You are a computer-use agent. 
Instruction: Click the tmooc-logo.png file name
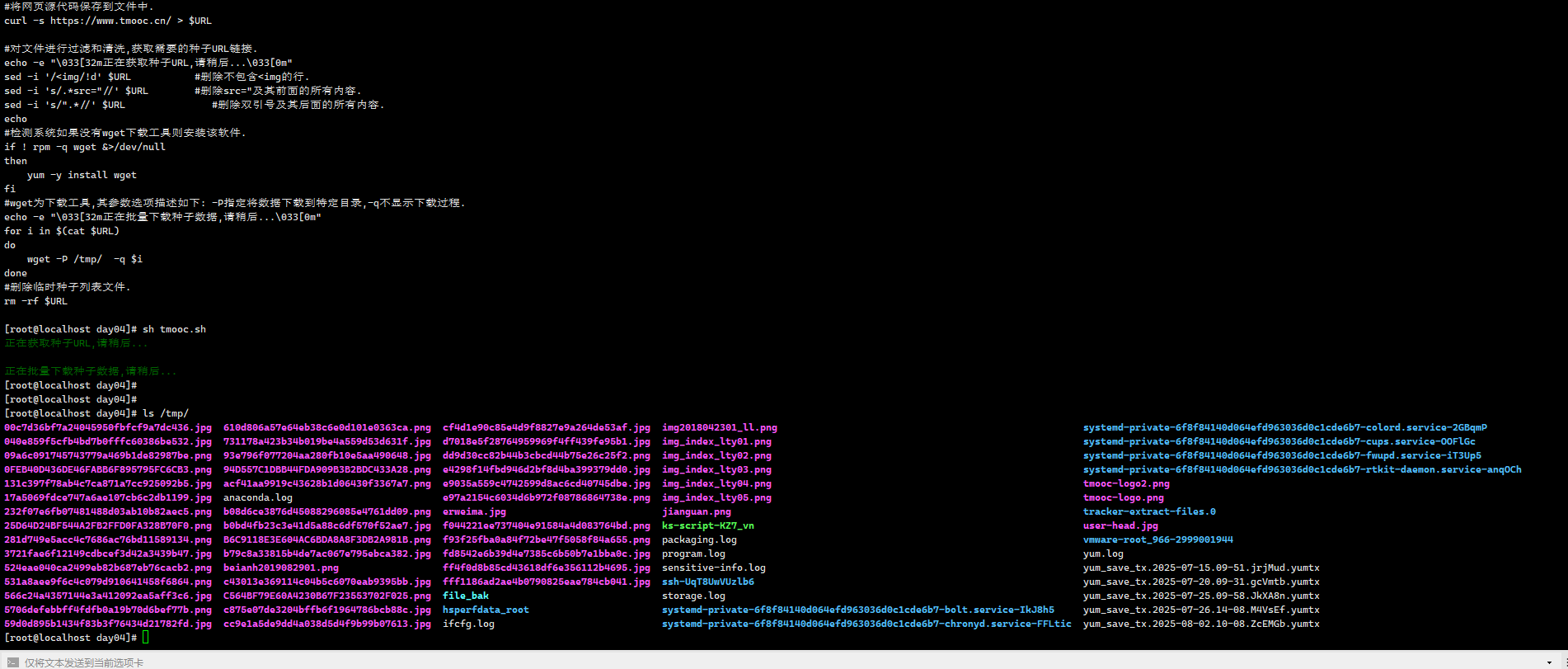click(1124, 497)
